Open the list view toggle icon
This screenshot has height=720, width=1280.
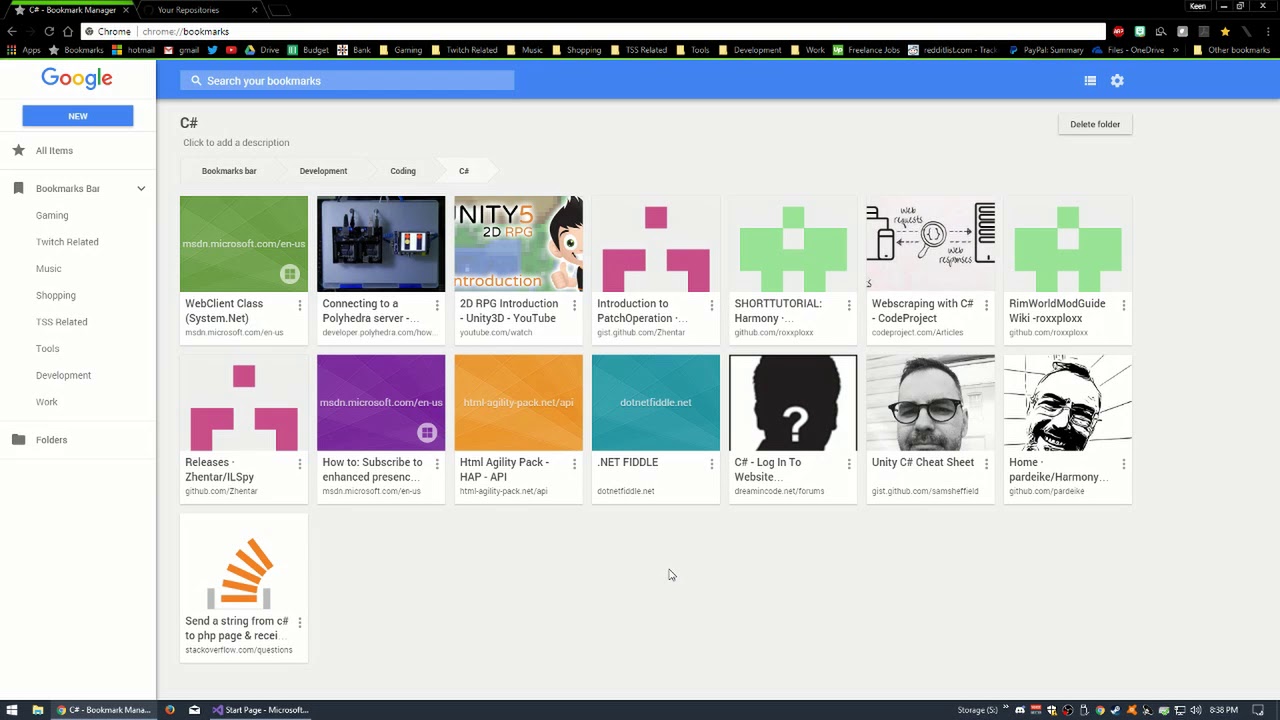tap(1090, 81)
